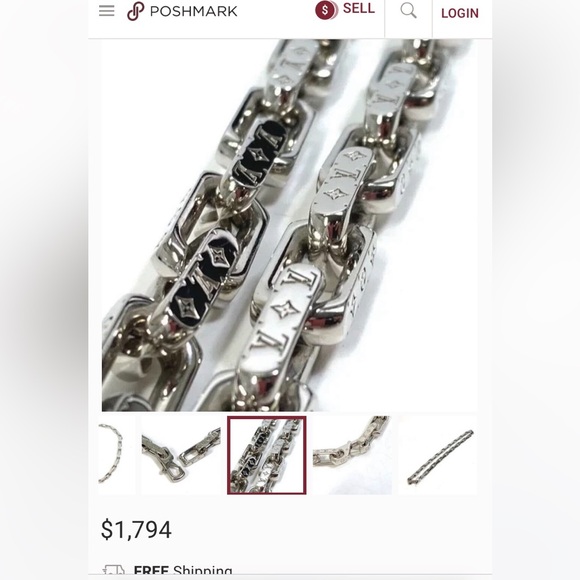Viewport: 580px width, 580px height.
Task: Click the $1,794 price
Action: [136, 529]
